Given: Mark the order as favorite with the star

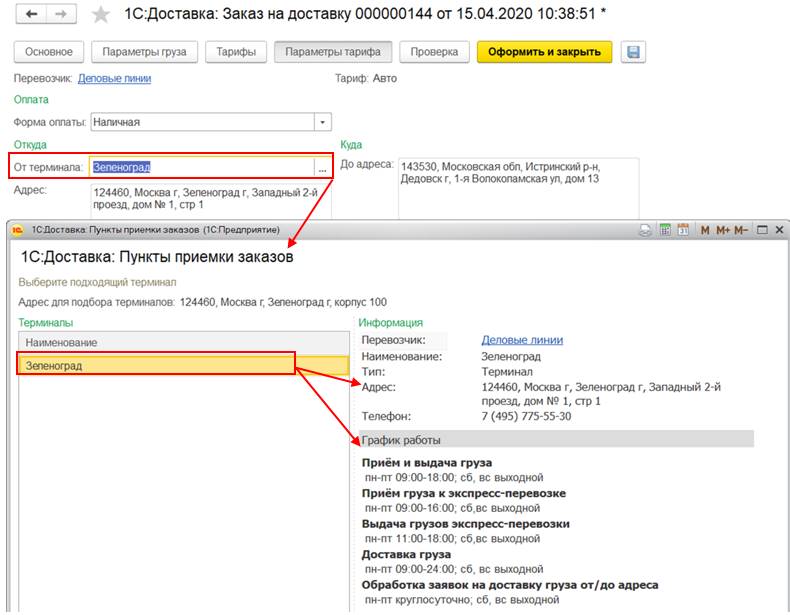Looking at the screenshot, I should 101,14.
